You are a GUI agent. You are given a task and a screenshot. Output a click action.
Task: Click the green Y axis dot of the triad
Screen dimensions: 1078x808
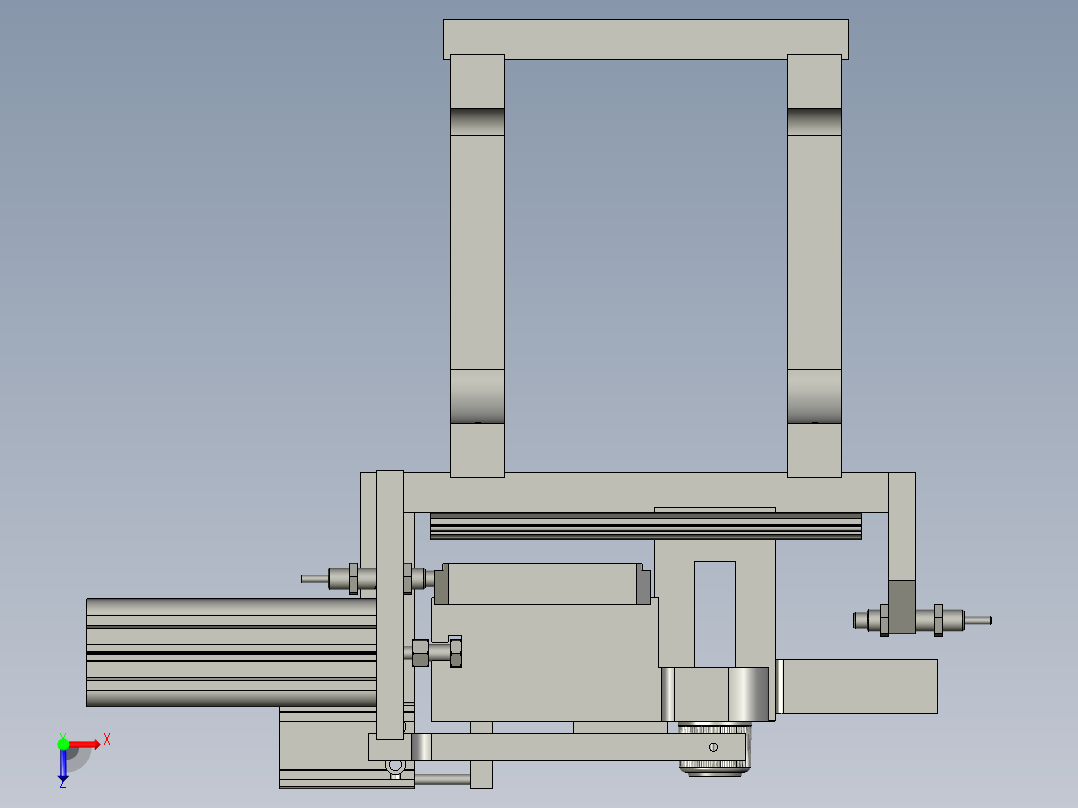point(63,744)
